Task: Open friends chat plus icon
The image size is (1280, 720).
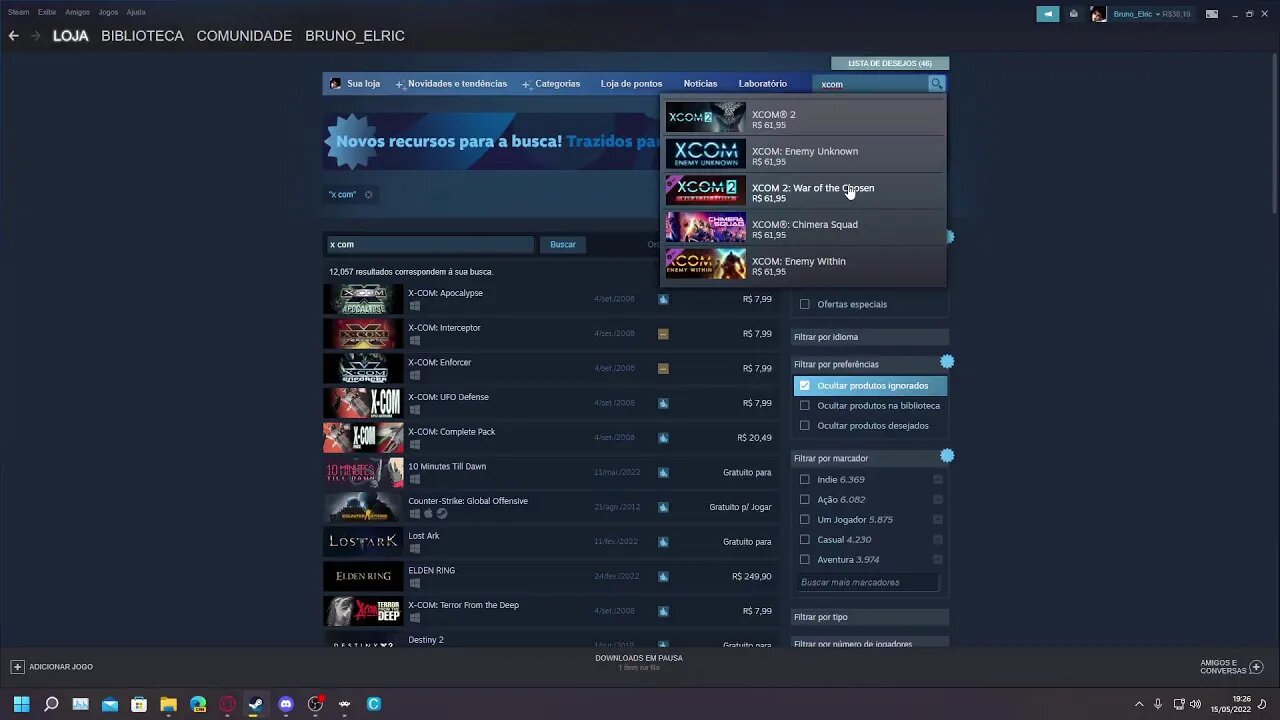Action: (1256, 667)
